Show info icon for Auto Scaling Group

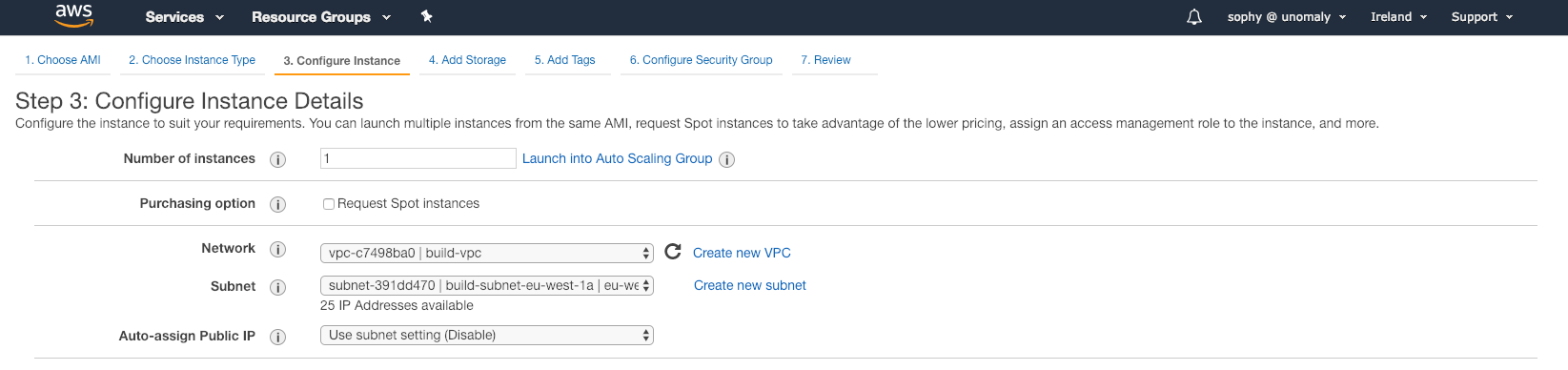click(x=726, y=159)
